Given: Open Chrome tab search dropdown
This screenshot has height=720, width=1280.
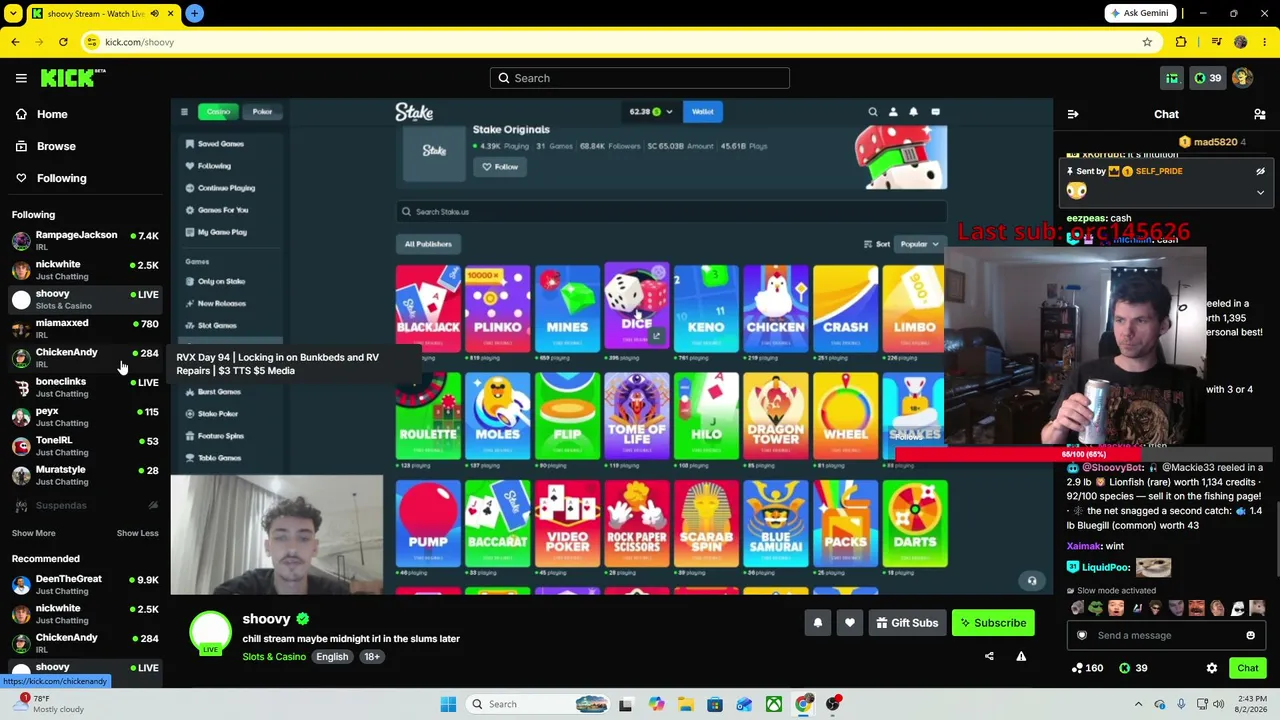Looking at the screenshot, I should 13,13.
